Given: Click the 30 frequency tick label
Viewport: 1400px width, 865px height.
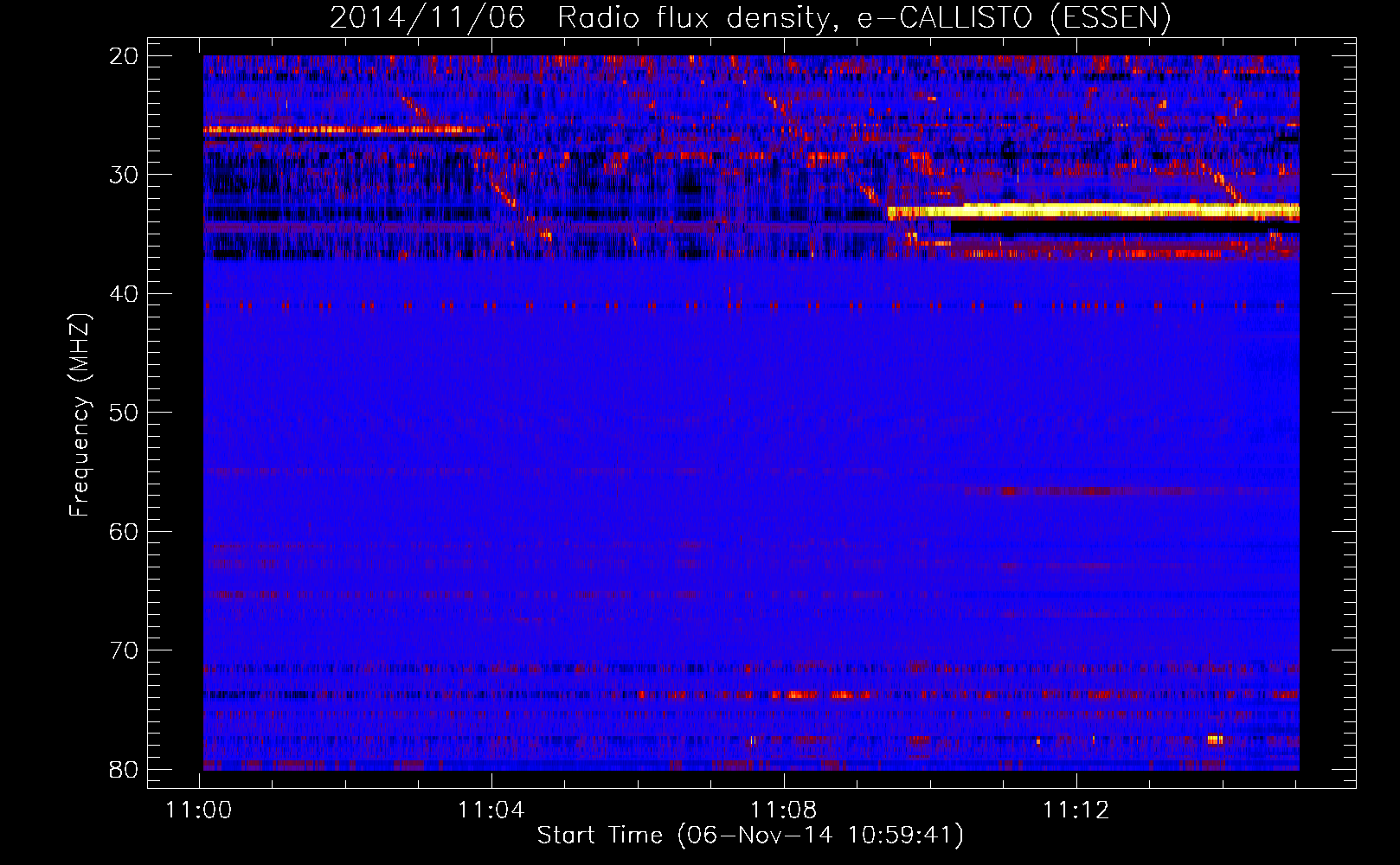Looking at the screenshot, I should [x=125, y=175].
